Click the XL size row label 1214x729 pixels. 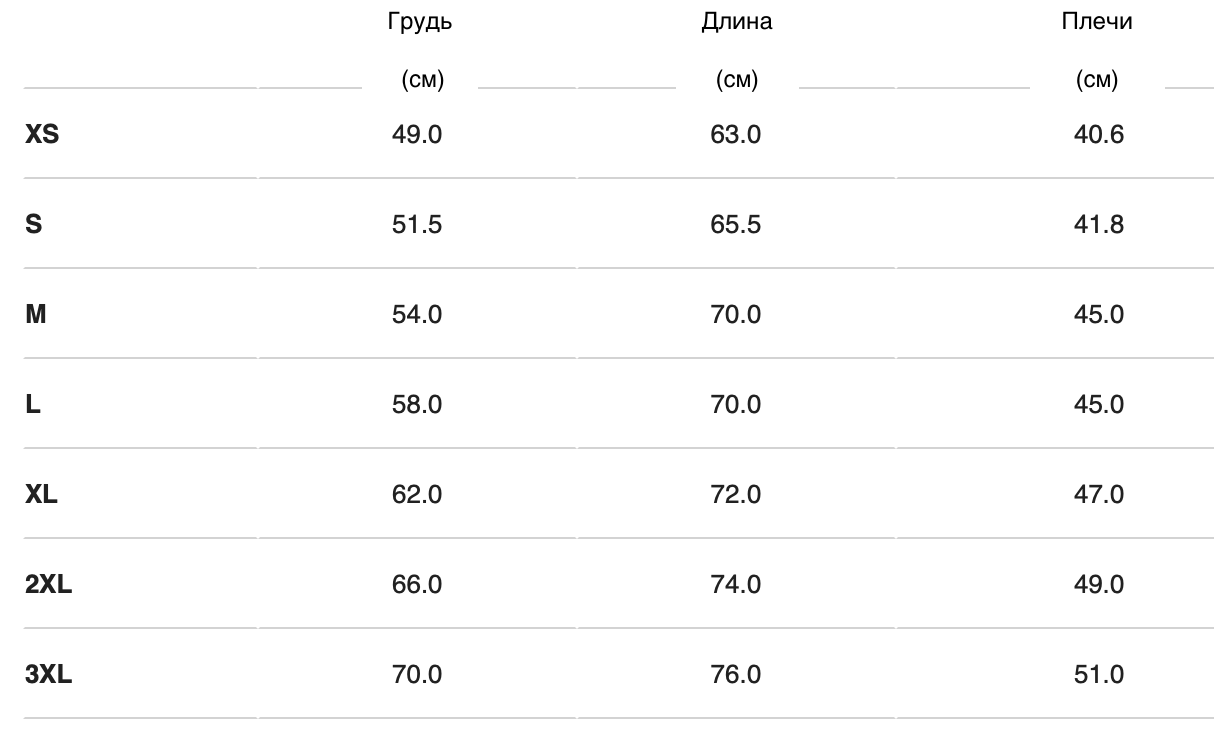tap(41, 495)
